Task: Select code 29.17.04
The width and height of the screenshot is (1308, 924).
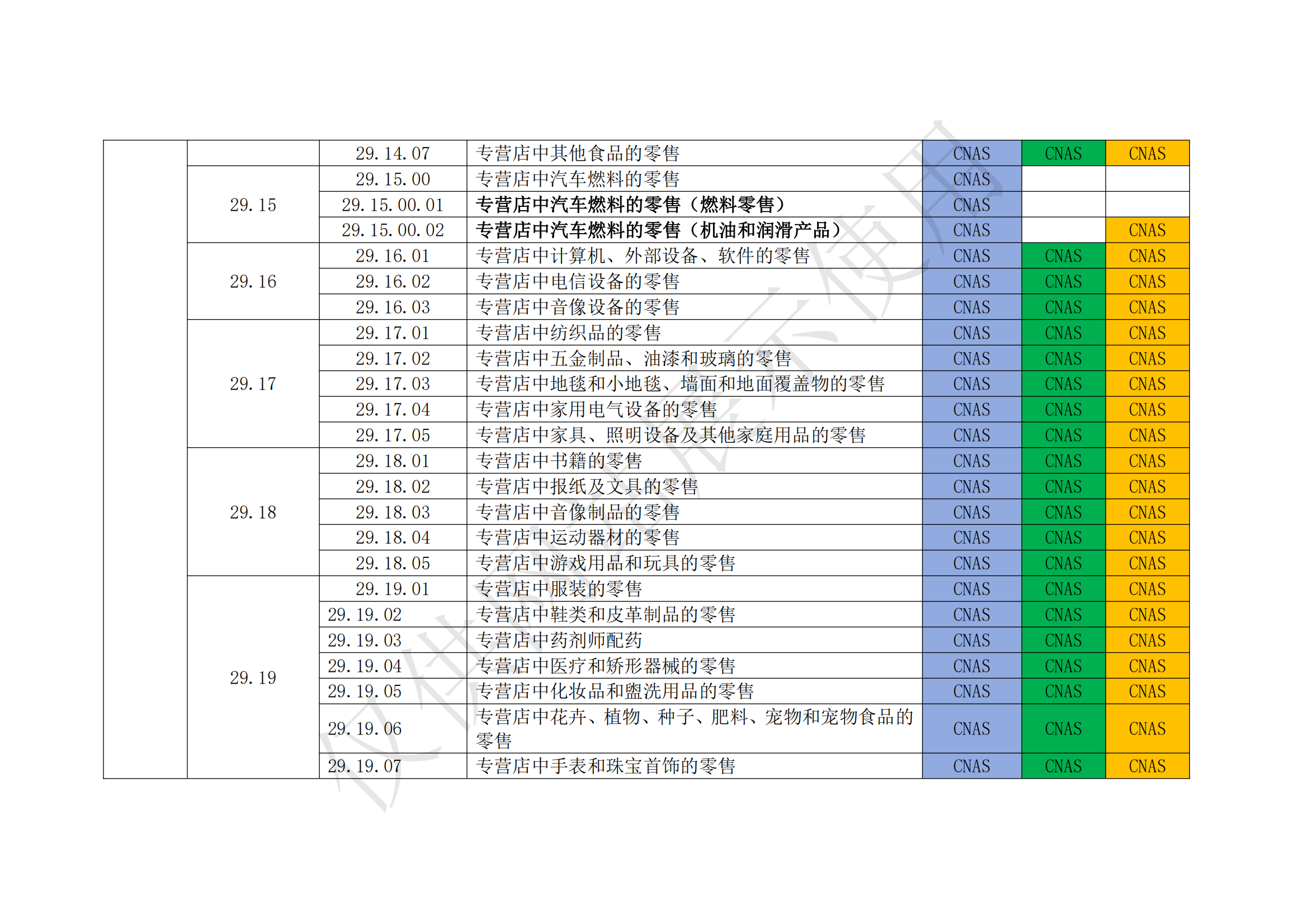Action: pos(393,409)
